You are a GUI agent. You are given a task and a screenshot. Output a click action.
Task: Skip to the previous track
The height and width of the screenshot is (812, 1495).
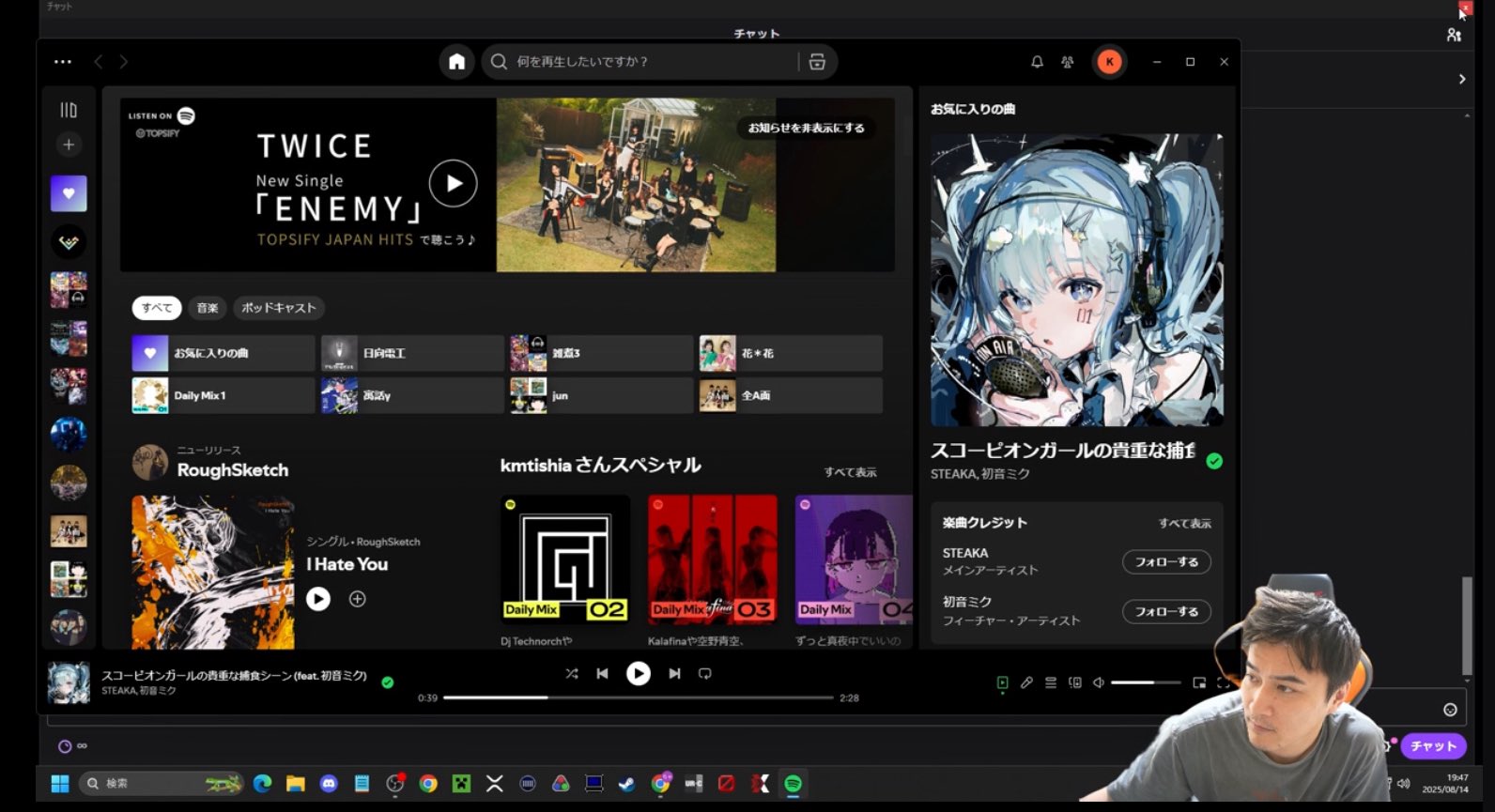[x=603, y=673]
